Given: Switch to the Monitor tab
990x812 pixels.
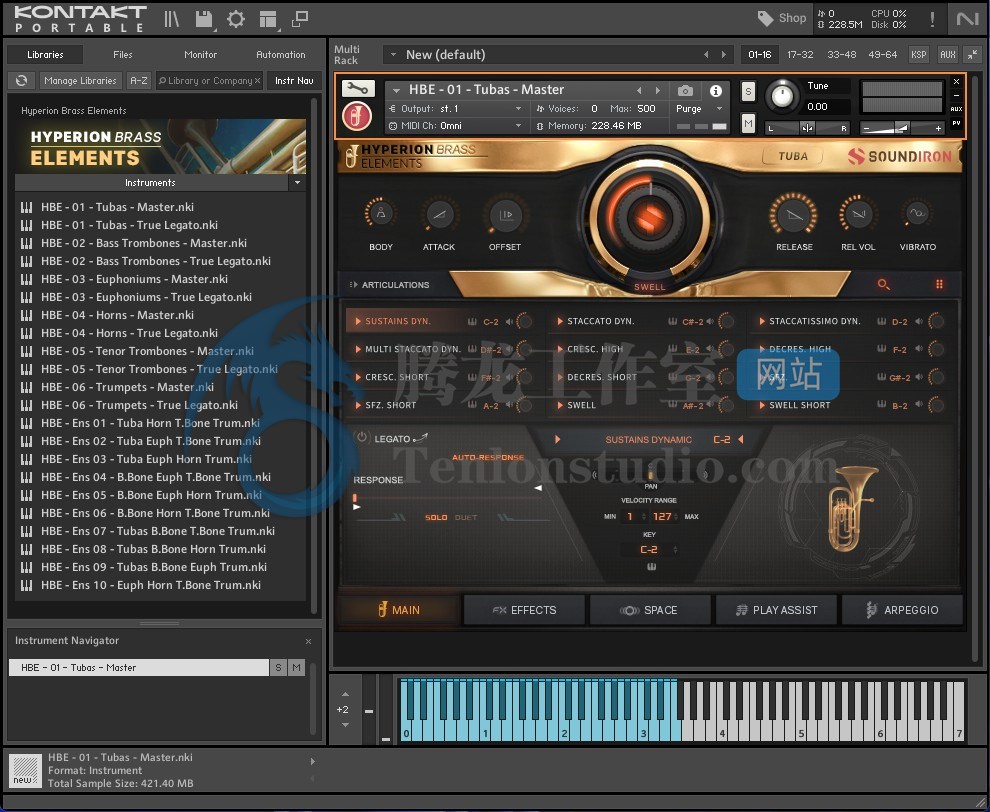Looking at the screenshot, I should [200, 55].
